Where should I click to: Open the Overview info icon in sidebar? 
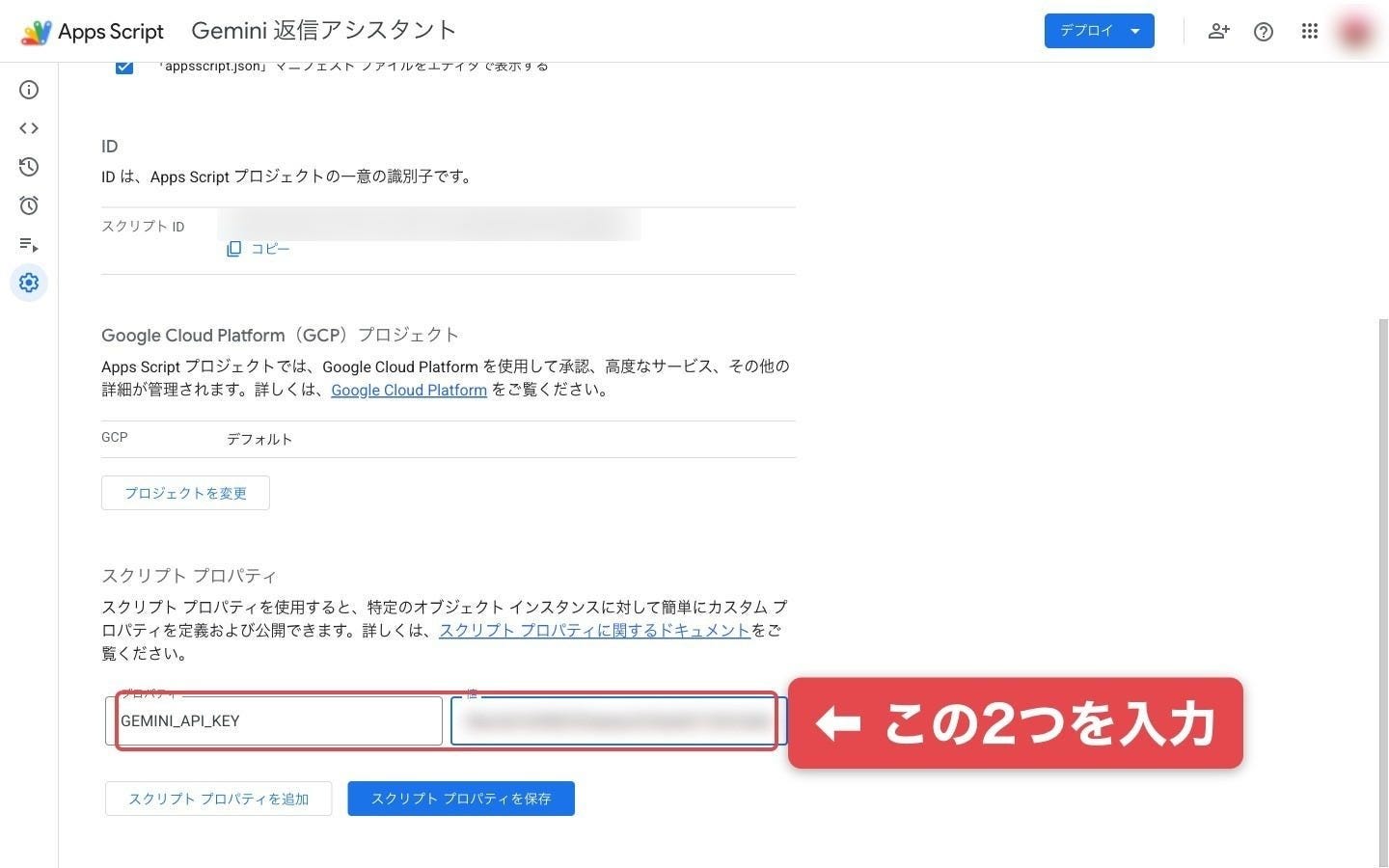click(x=29, y=90)
